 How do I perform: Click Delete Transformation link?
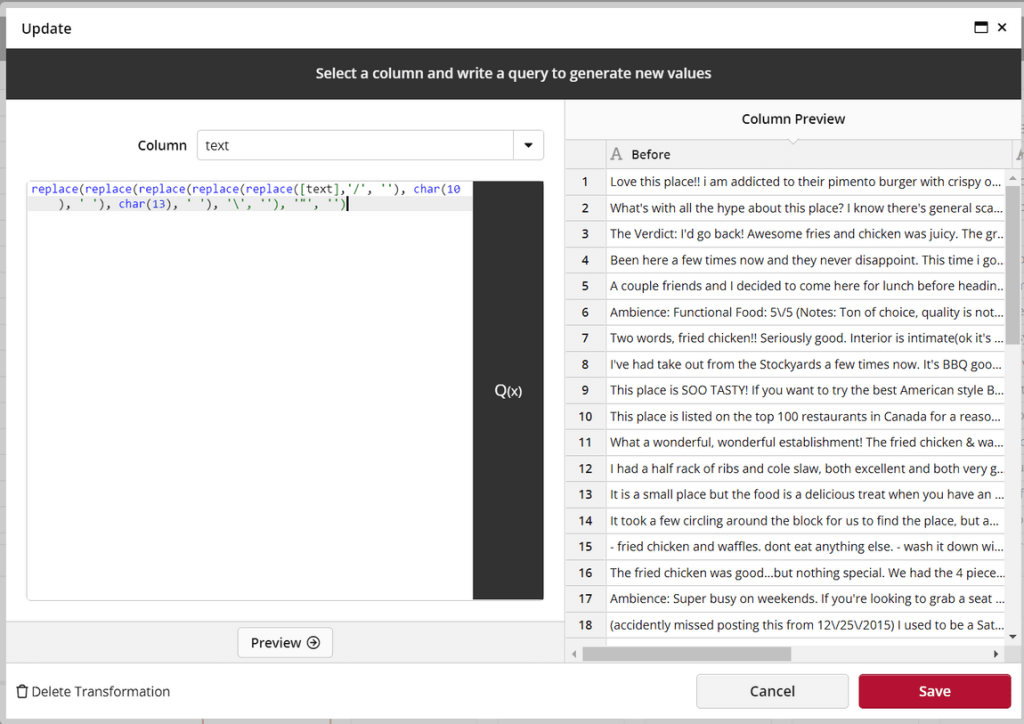[x=93, y=691]
